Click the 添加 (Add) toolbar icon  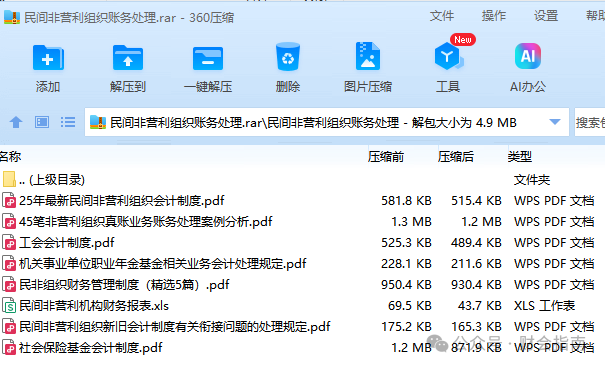[48, 58]
